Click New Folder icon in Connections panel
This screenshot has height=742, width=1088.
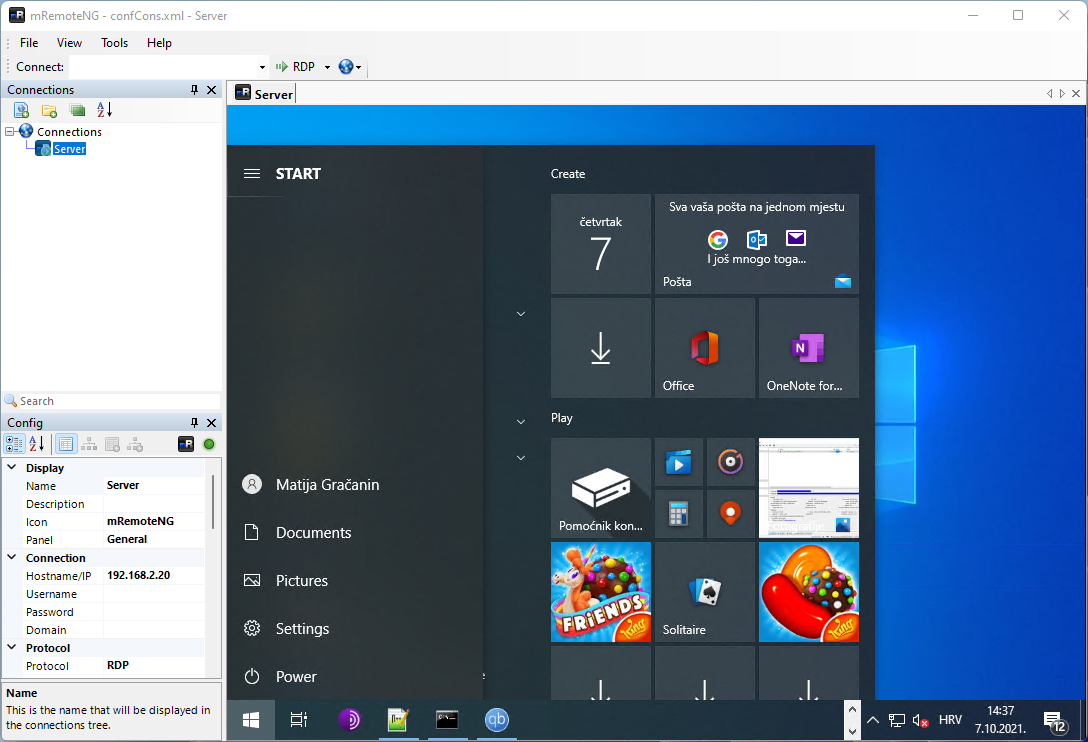(49, 110)
